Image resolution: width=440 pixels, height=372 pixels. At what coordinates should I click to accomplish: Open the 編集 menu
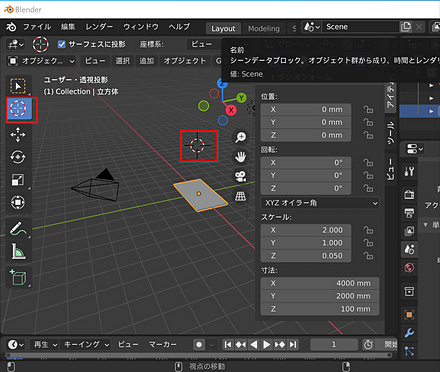click(68, 27)
